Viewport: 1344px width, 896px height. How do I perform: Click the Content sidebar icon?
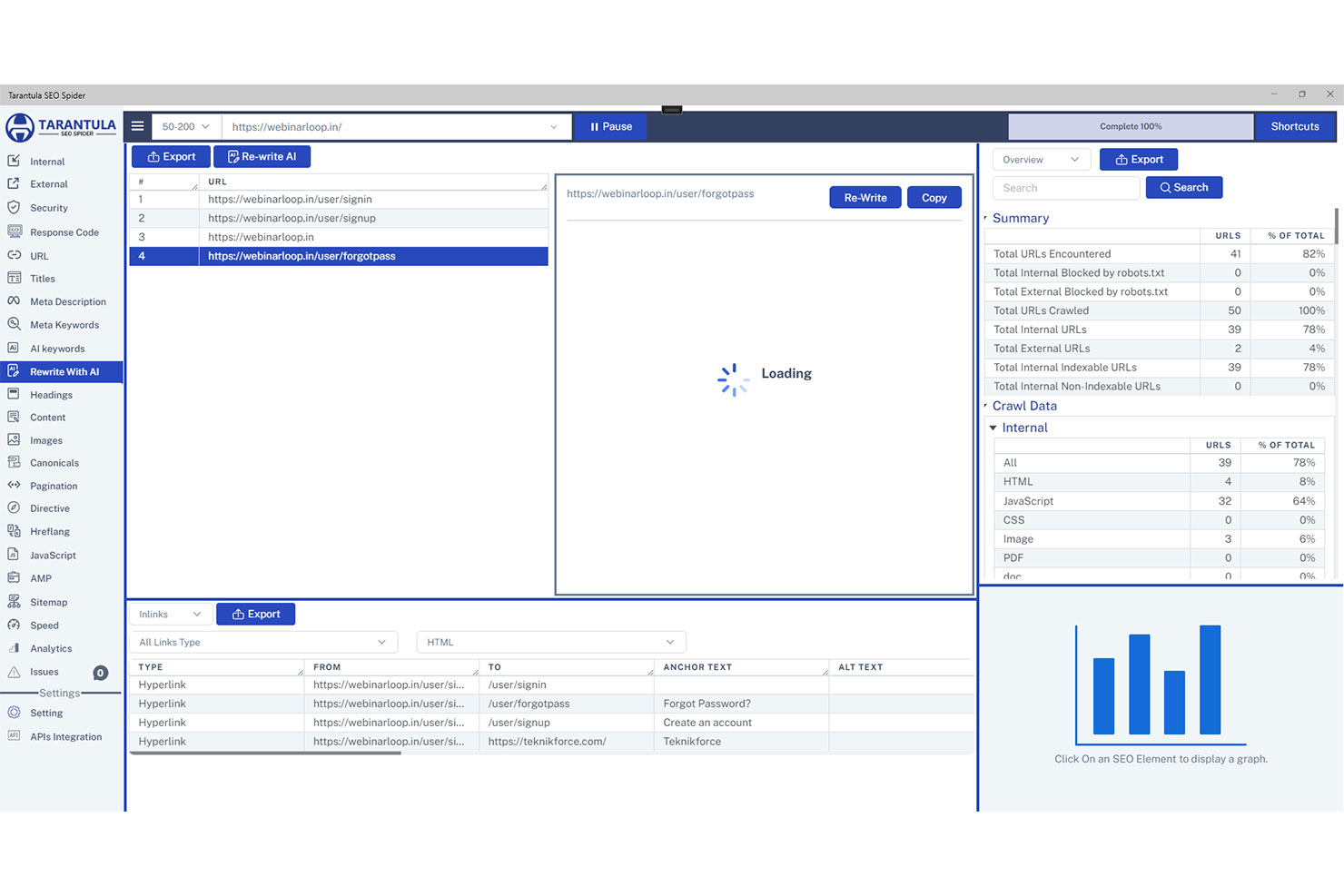14,417
